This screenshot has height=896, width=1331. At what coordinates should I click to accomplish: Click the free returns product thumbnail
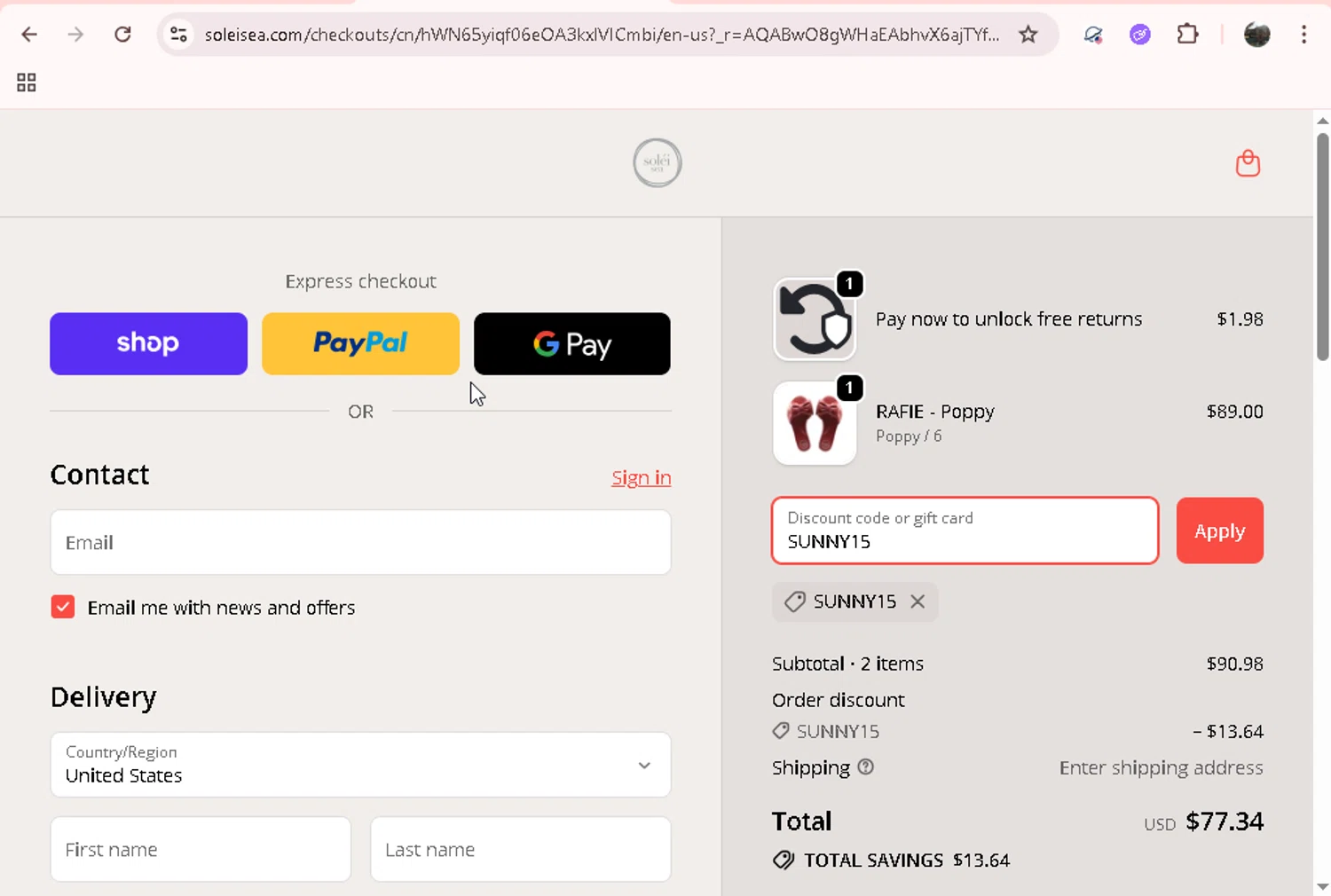coord(815,319)
